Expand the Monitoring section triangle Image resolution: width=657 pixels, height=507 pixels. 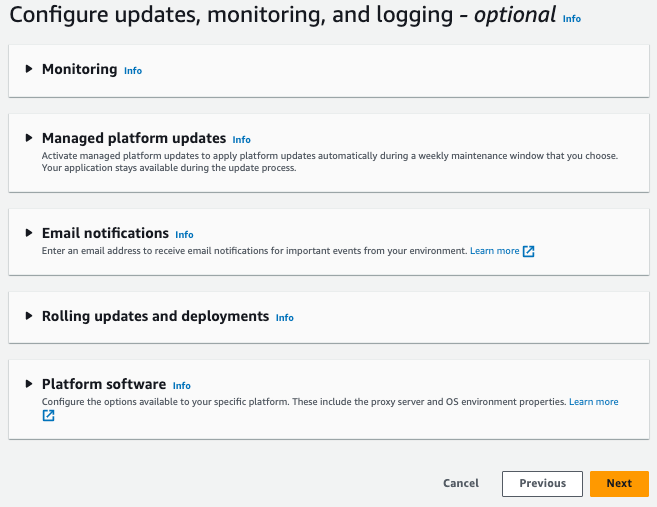coord(29,70)
